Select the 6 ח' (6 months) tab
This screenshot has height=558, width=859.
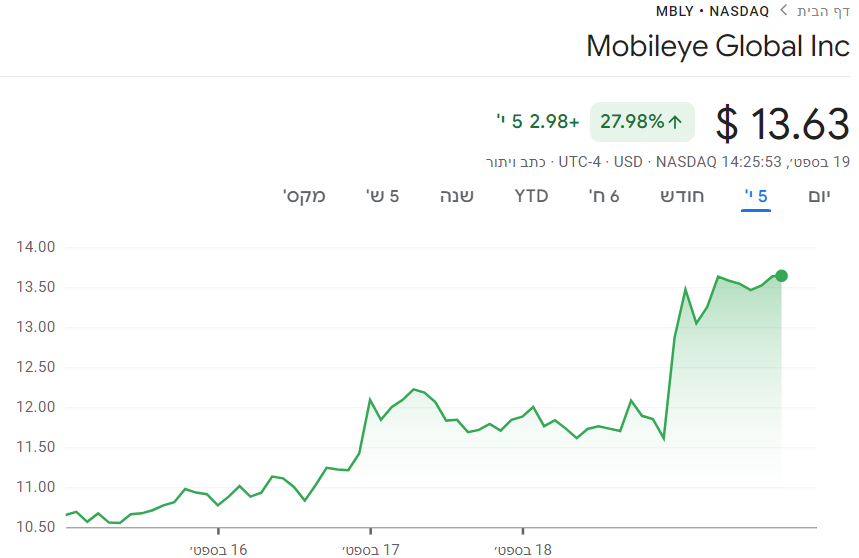point(604,196)
